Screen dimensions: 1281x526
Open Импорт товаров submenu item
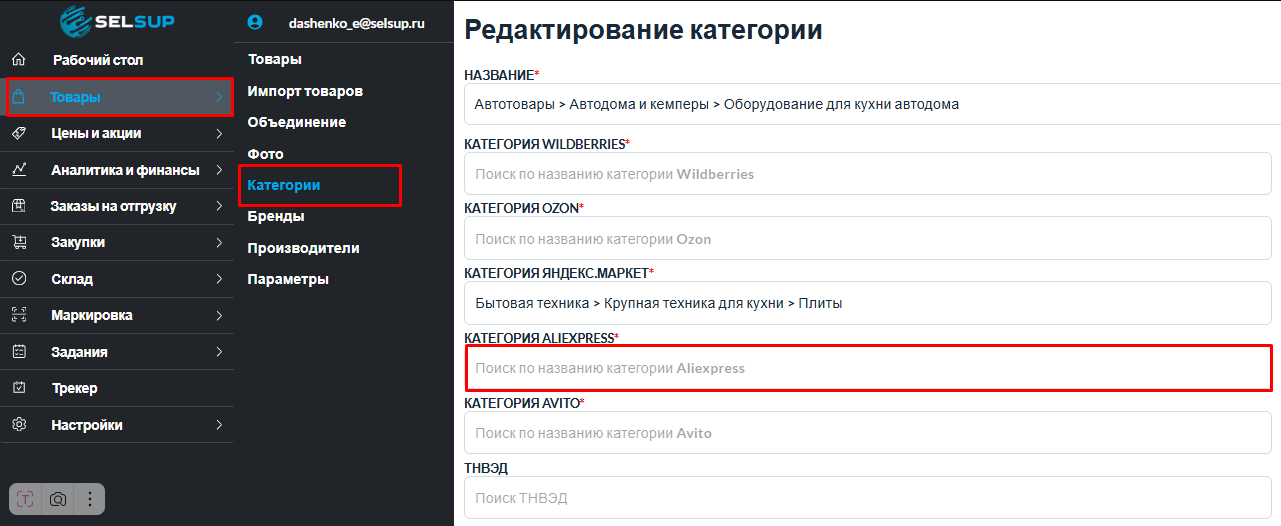coord(305,91)
